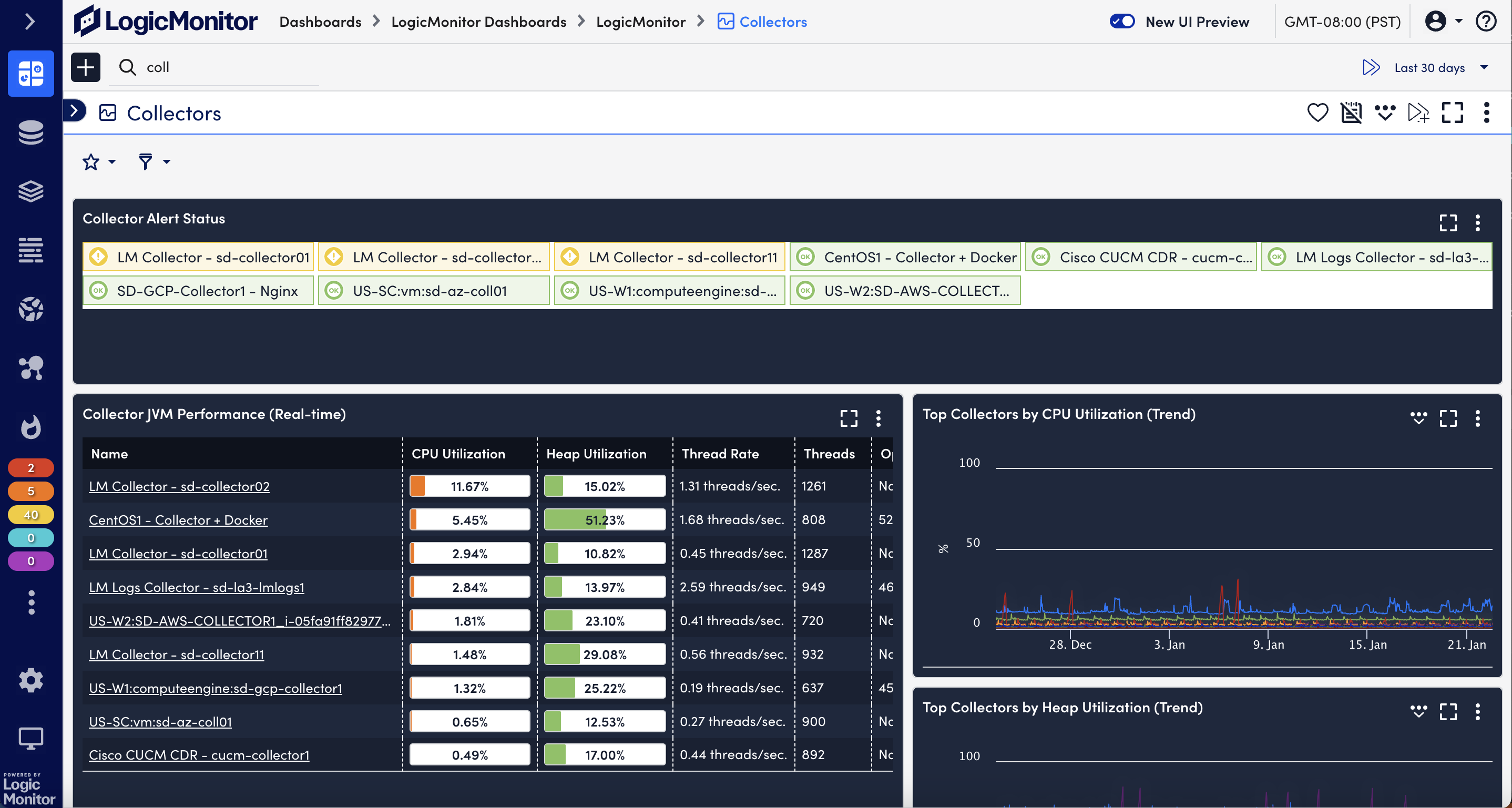Open CentOS1 - Collector + Docker table link
1512x808 pixels.
178,520
